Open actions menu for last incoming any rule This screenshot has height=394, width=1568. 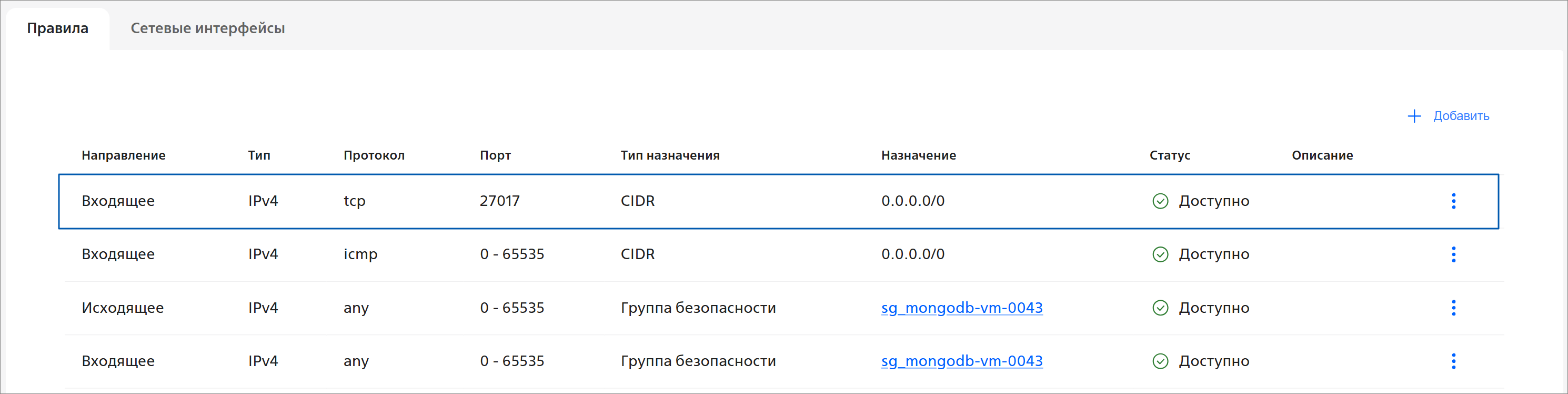[x=1453, y=361]
